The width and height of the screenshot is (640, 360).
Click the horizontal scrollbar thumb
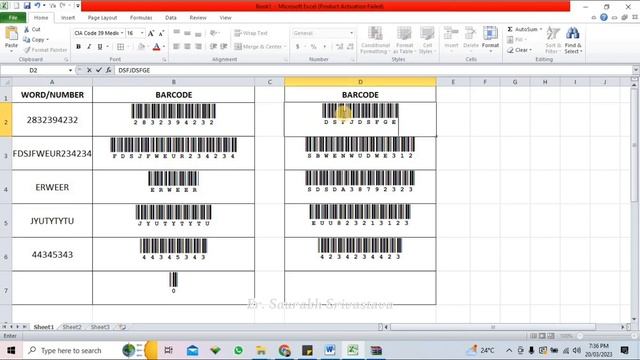click(493, 327)
